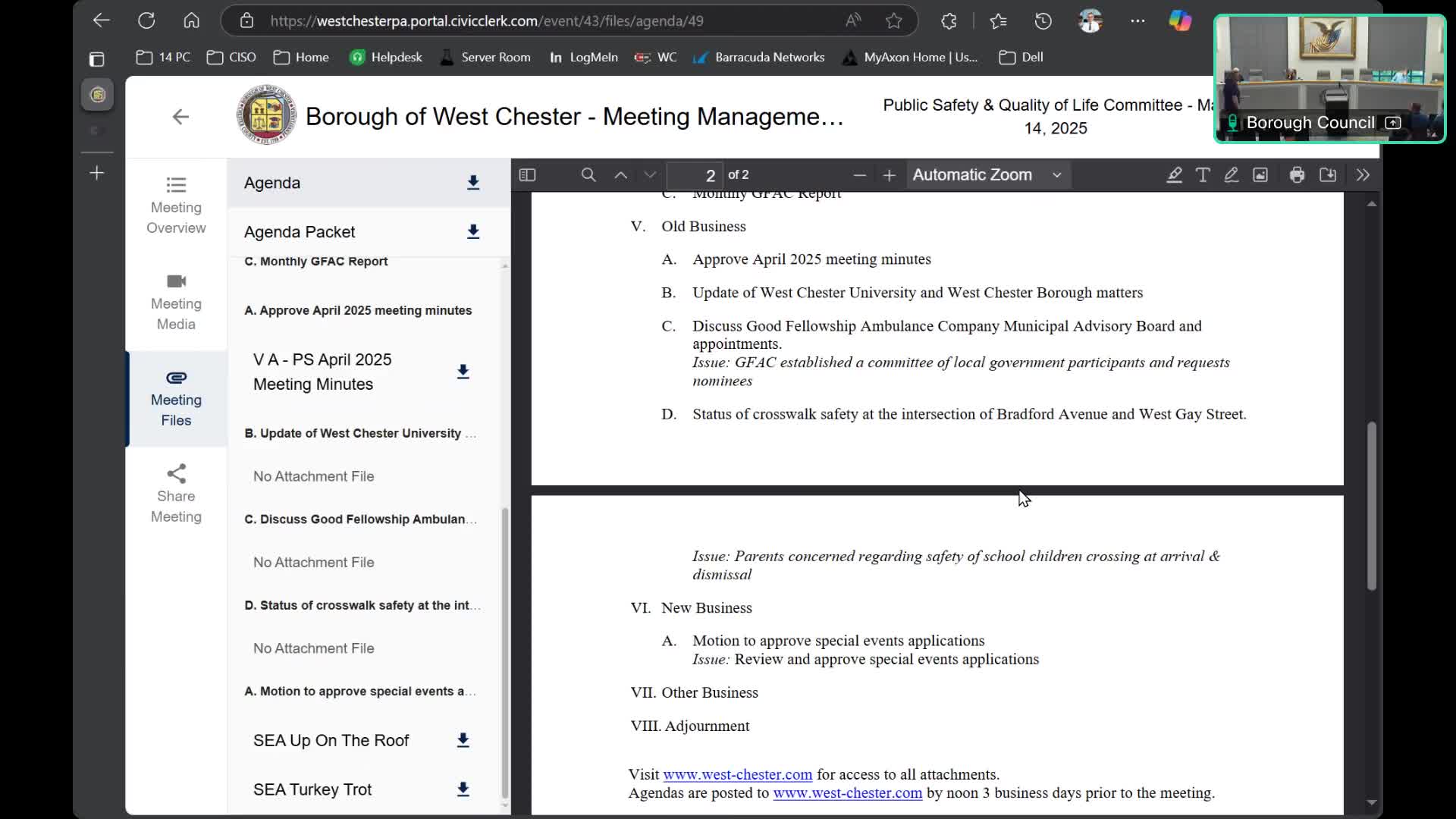Click the PDF viewer vertical scrollbar
The image size is (1456, 819).
pos(1371,506)
